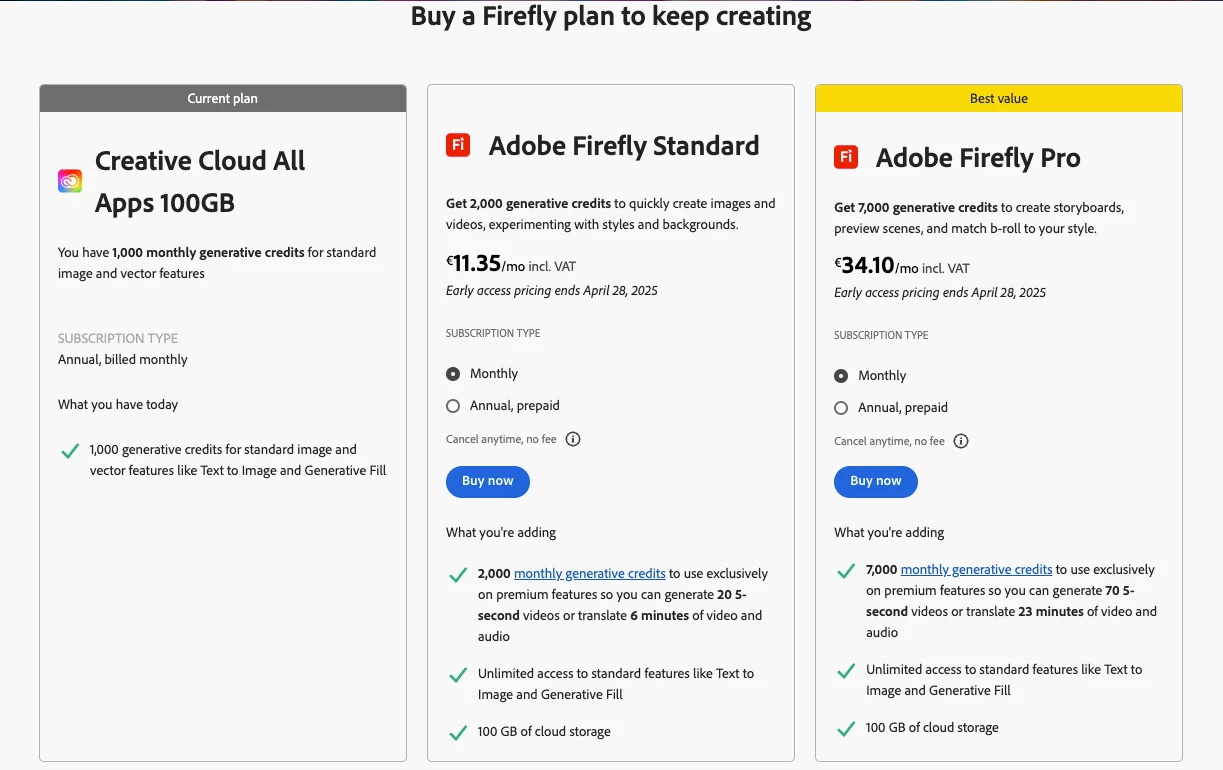Select Monthly subscription for Firefly Standard
Screen dimensions: 1223x770
(x=453, y=374)
